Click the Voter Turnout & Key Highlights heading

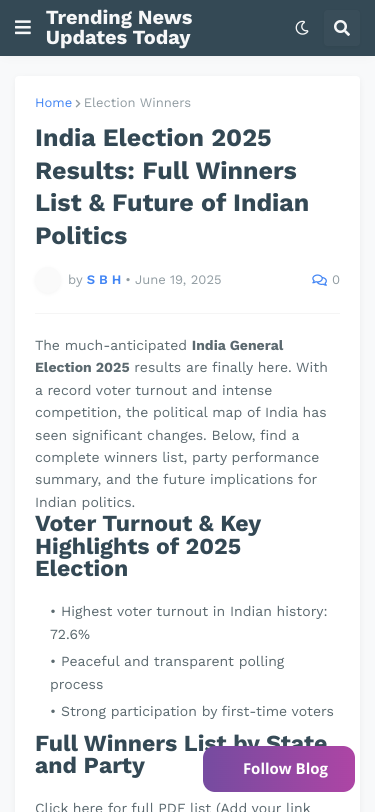click(148, 546)
